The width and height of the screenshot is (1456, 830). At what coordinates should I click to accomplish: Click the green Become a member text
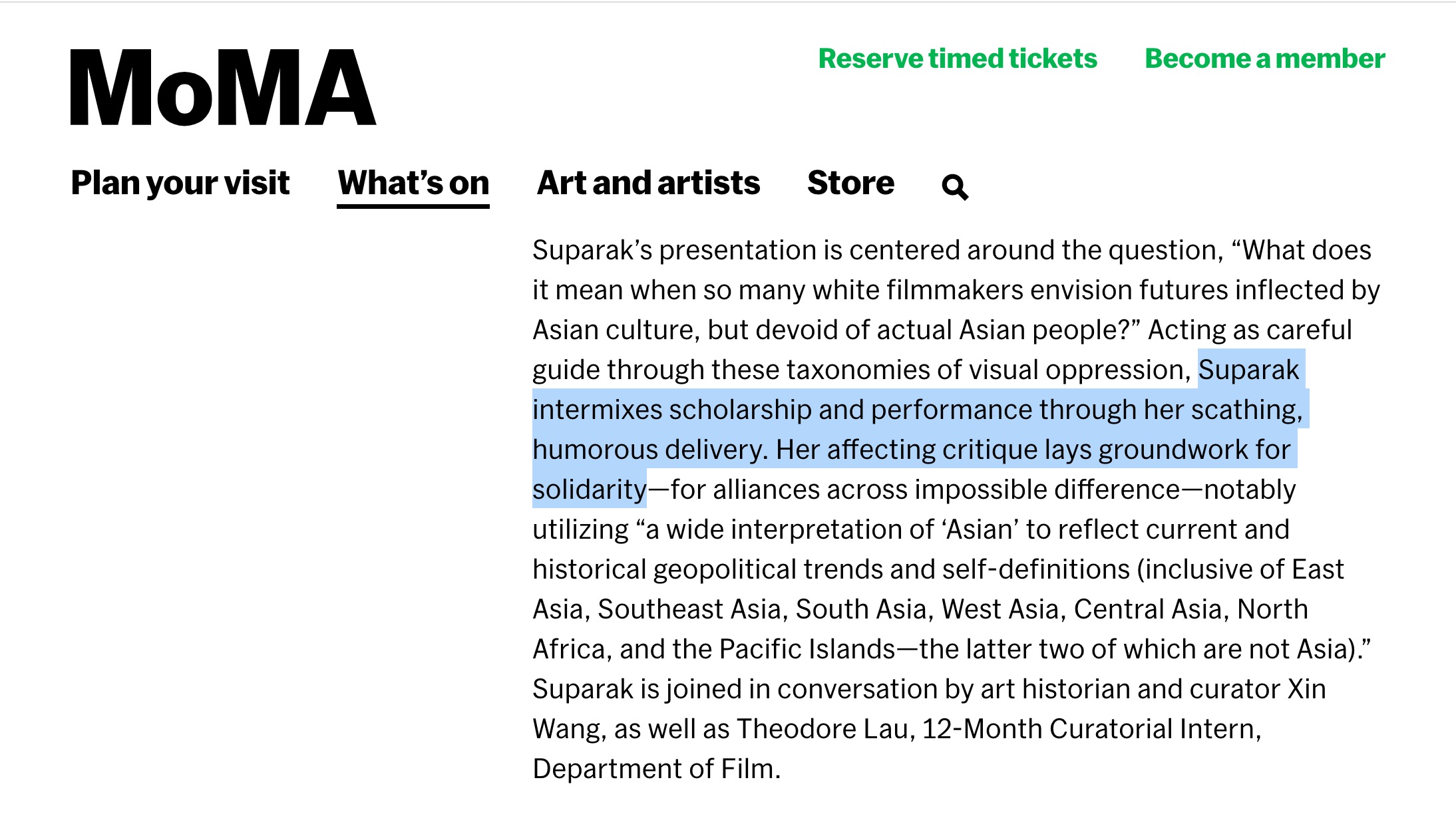[1263, 59]
